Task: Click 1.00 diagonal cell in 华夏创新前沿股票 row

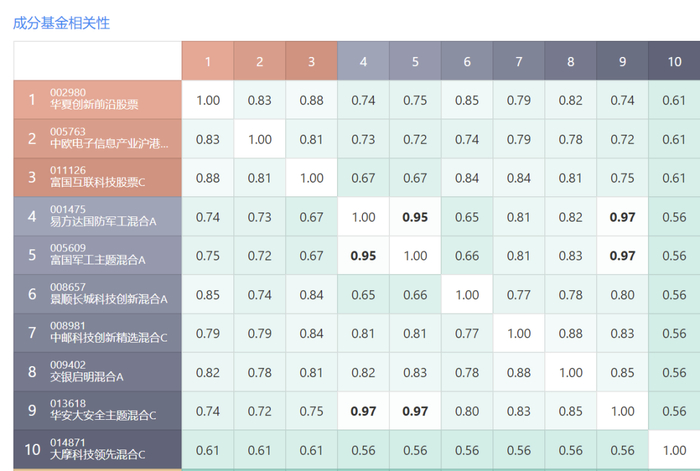Action: [x=208, y=100]
